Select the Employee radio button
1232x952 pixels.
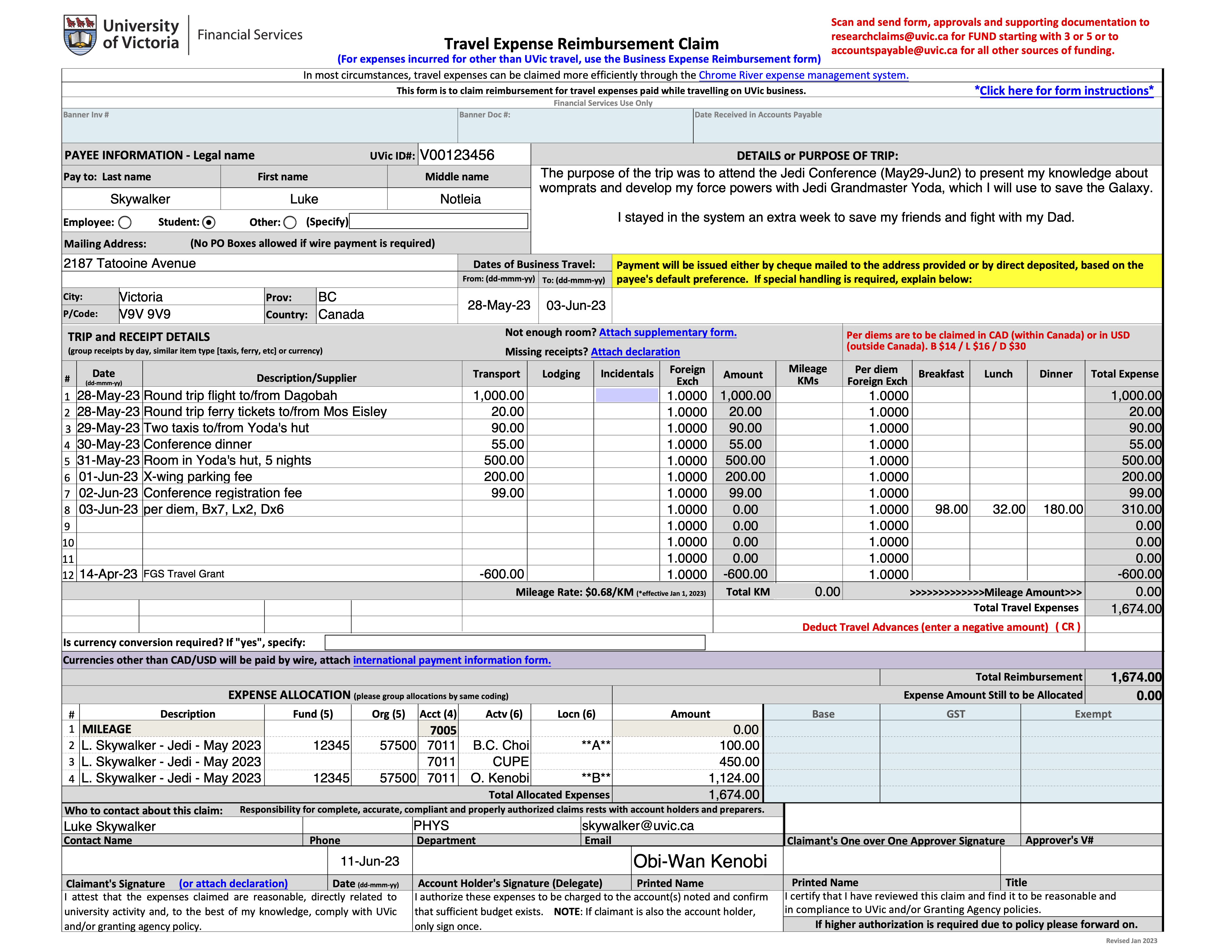tap(125, 222)
